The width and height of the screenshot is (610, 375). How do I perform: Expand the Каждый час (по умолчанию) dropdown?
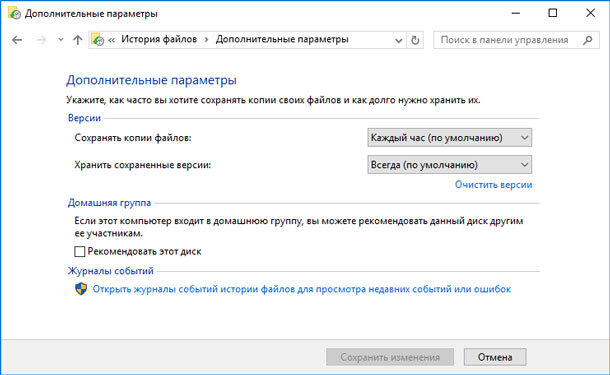click(449, 138)
